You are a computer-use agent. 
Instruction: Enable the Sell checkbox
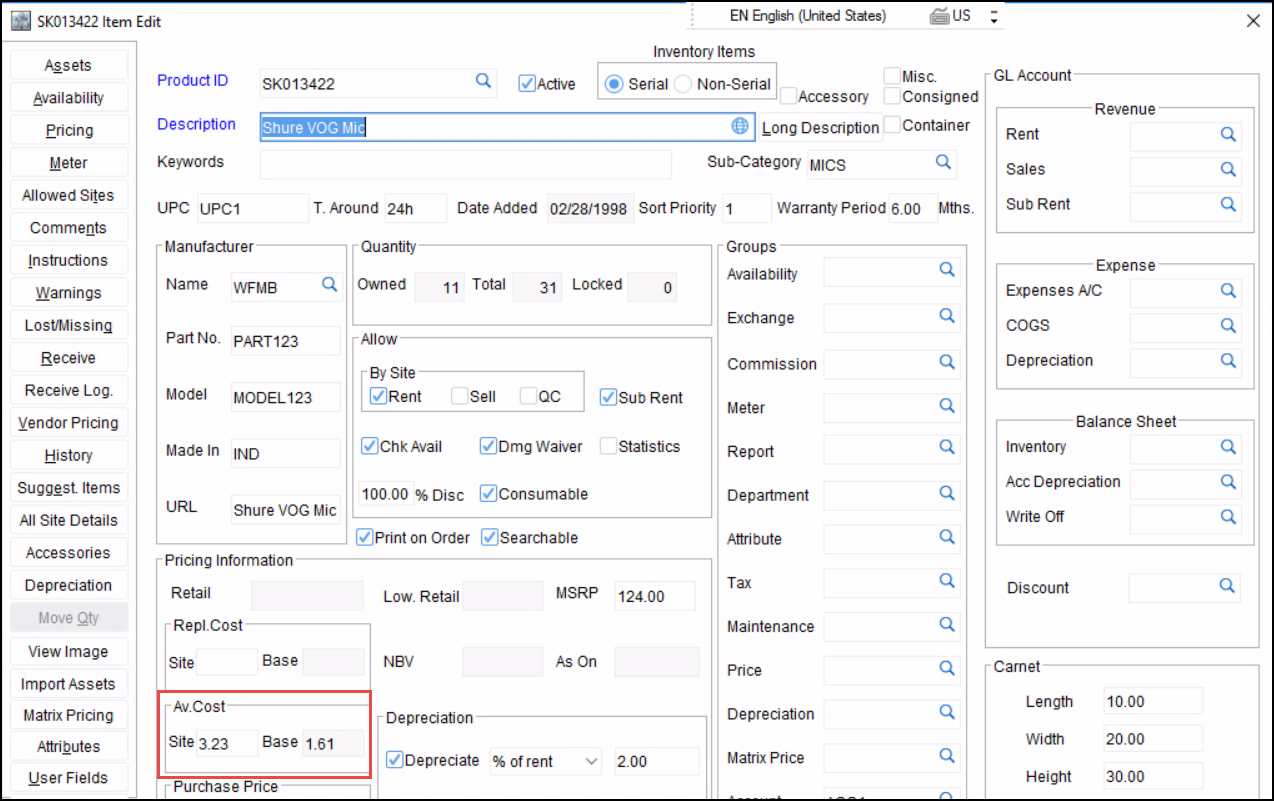pyautogui.click(x=459, y=396)
